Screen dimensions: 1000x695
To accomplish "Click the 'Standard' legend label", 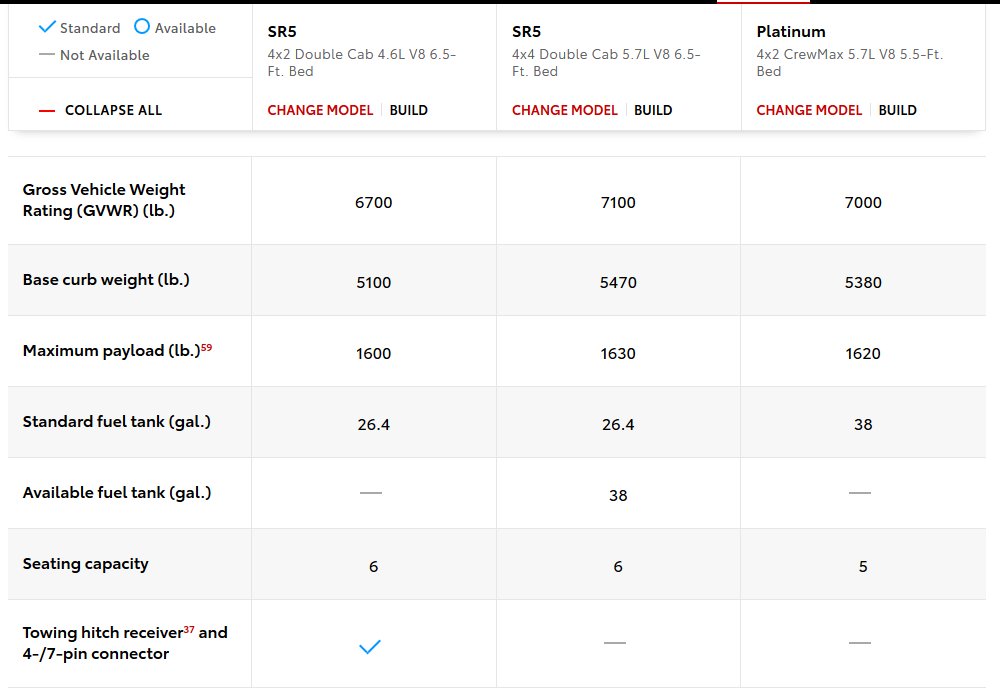I will click(90, 28).
